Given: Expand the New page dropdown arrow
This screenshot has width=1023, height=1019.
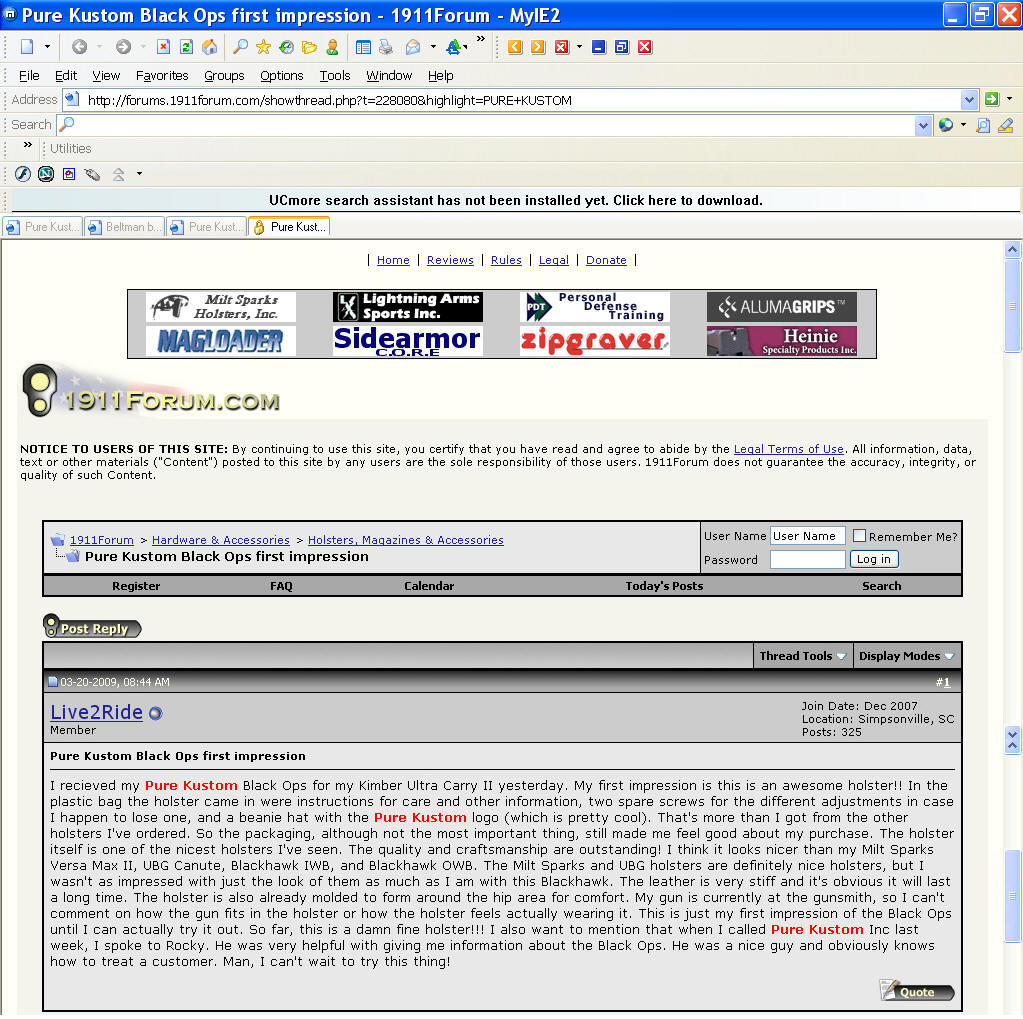Looking at the screenshot, I should click(x=47, y=47).
